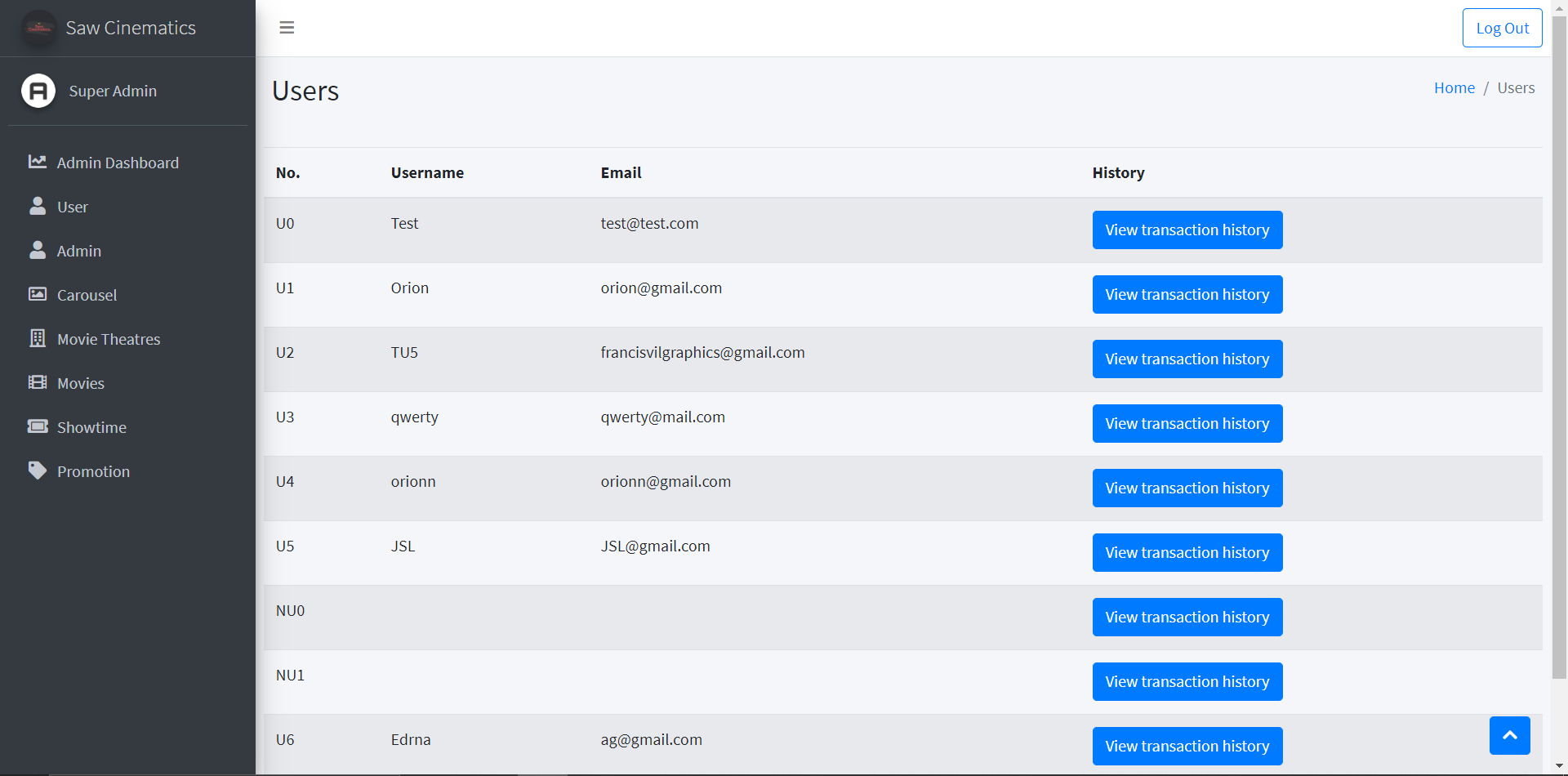Click the Promotion tag icon in sidebar
Image resolution: width=1568 pixels, height=776 pixels.
tap(38, 471)
